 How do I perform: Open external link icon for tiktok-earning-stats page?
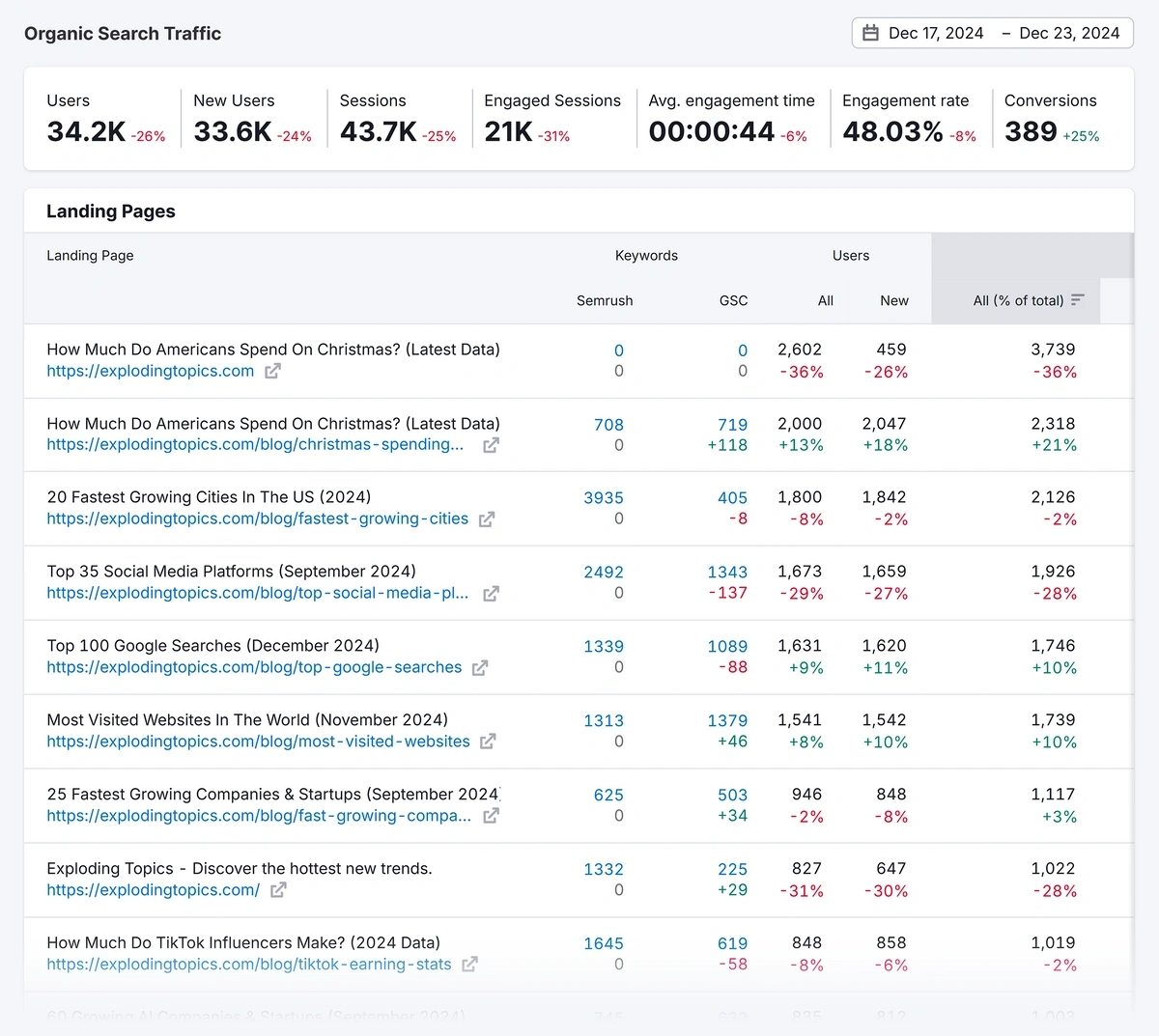[469, 965]
